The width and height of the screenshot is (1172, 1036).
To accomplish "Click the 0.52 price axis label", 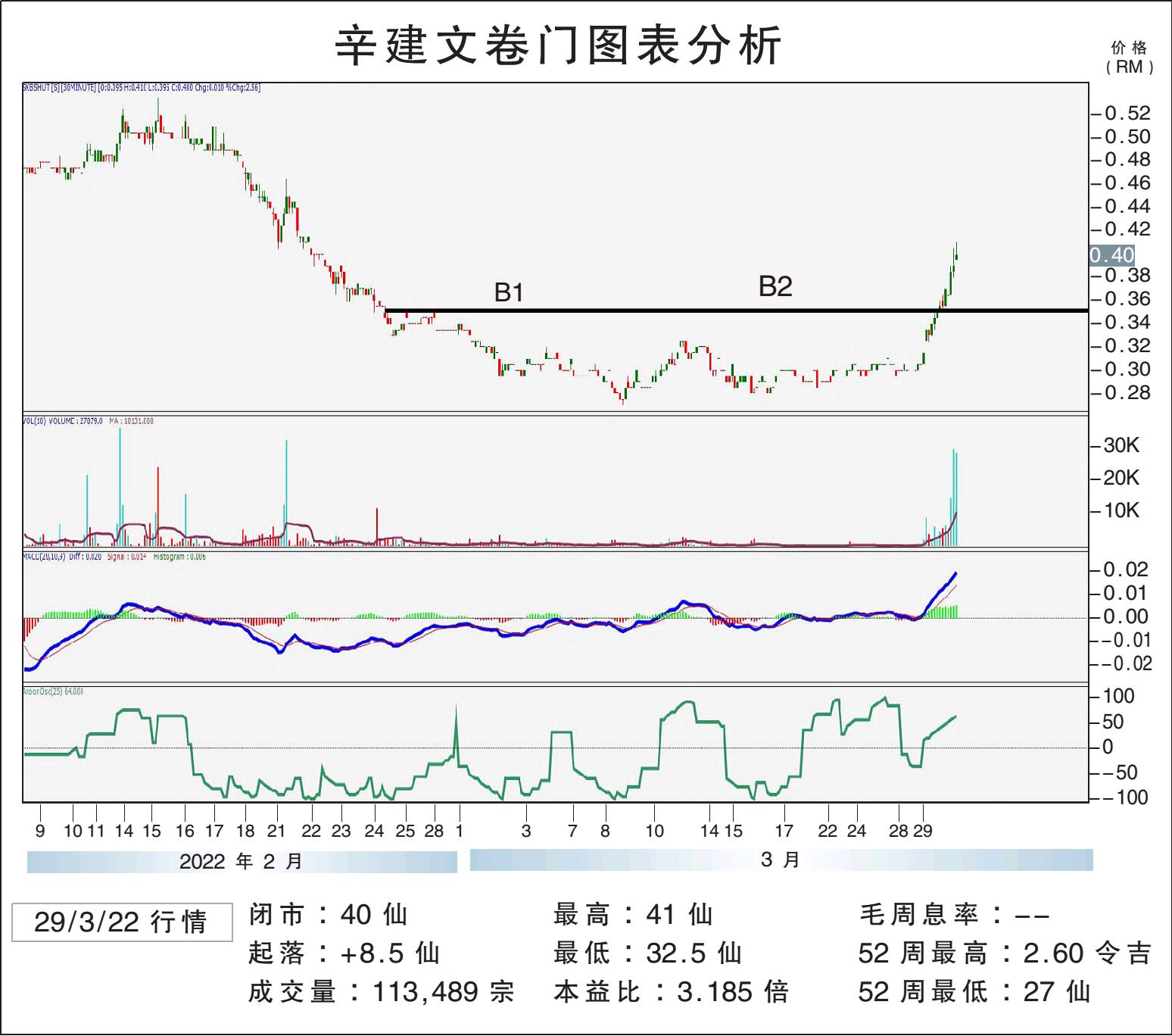I will (x=1127, y=114).
